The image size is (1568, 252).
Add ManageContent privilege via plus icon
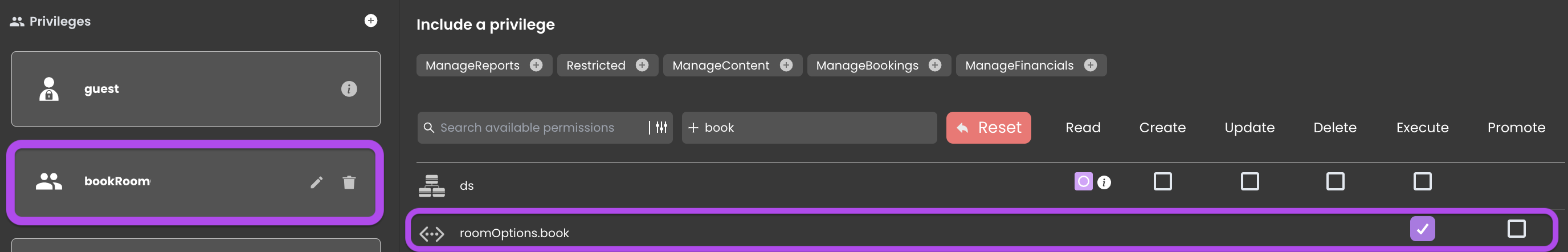click(x=786, y=65)
